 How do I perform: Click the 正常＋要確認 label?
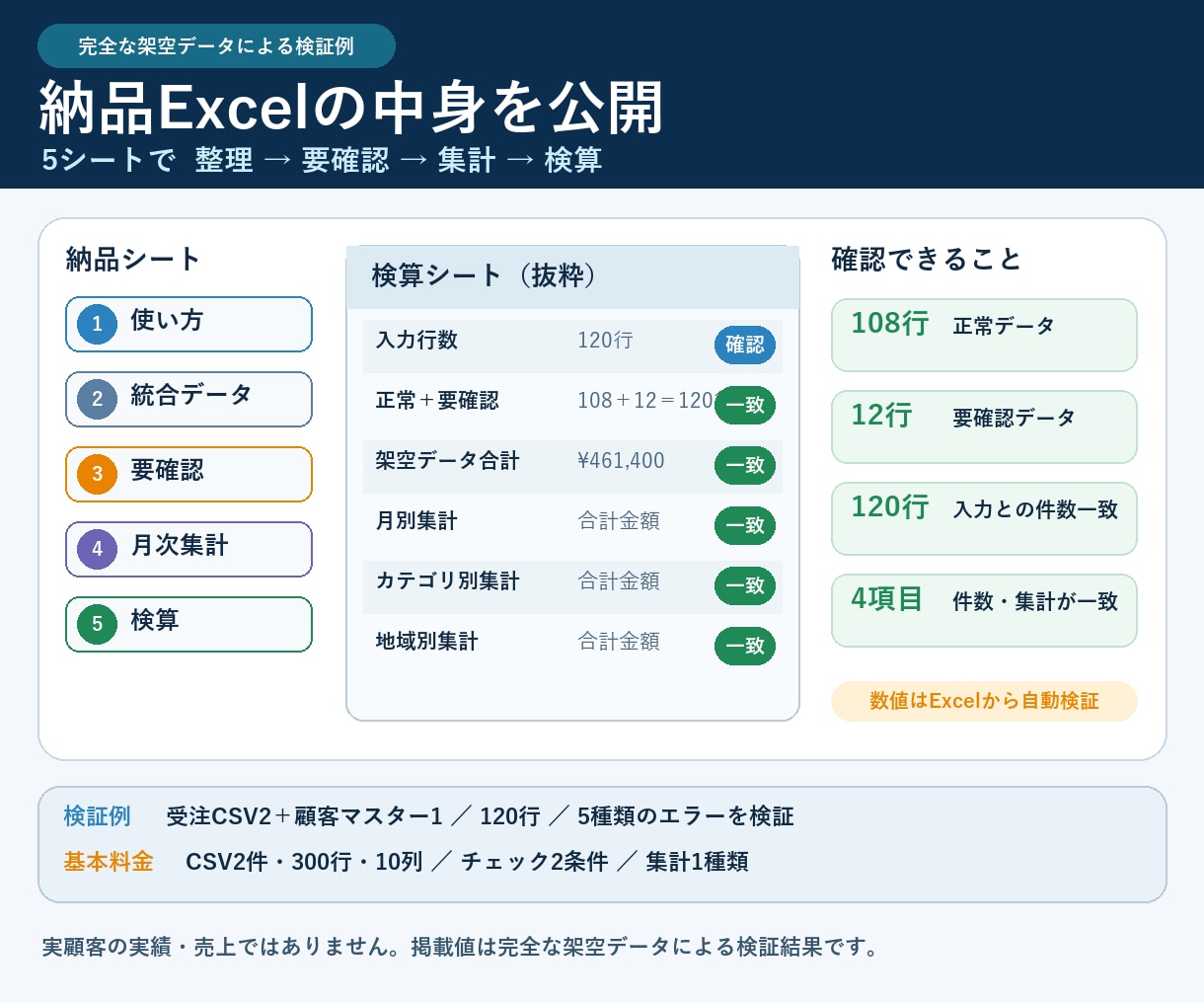pyautogui.click(x=437, y=400)
